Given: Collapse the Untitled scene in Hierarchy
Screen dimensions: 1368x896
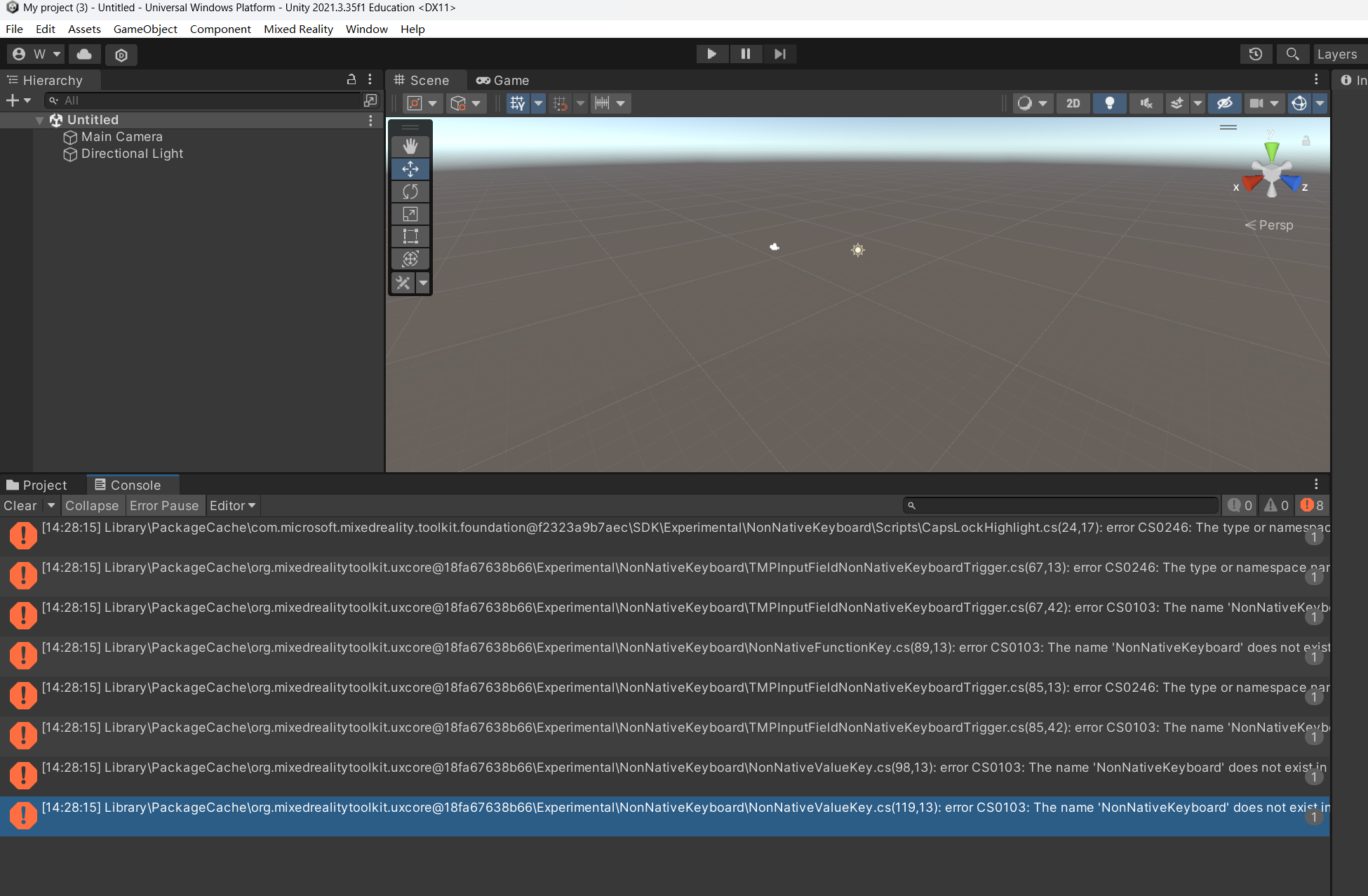Looking at the screenshot, I should tap(40, 120).
